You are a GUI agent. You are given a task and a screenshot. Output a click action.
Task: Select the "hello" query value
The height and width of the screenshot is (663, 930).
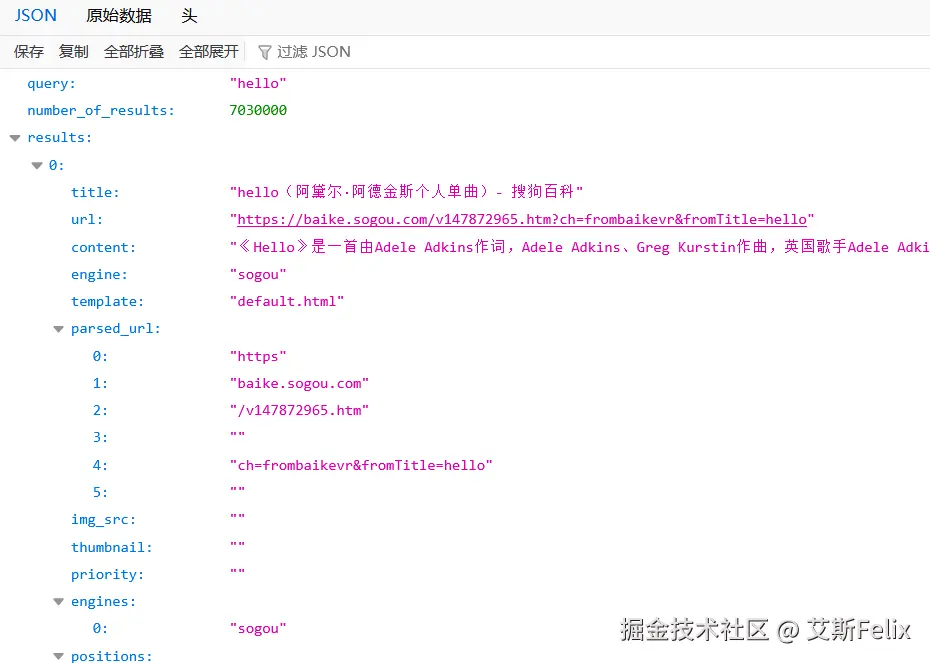[258, 84]
